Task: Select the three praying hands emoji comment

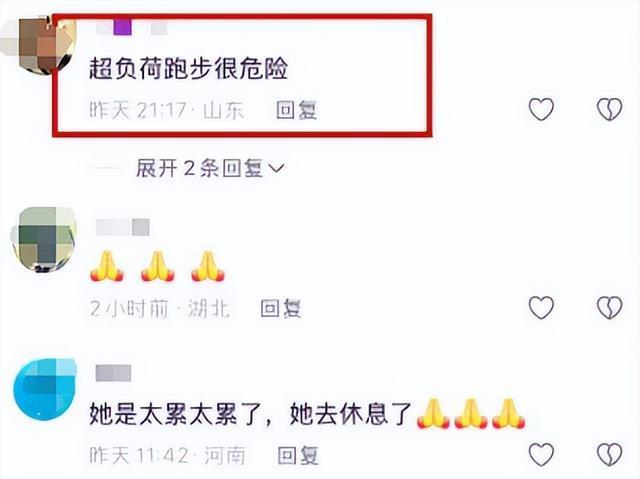Action: [158, 267]
